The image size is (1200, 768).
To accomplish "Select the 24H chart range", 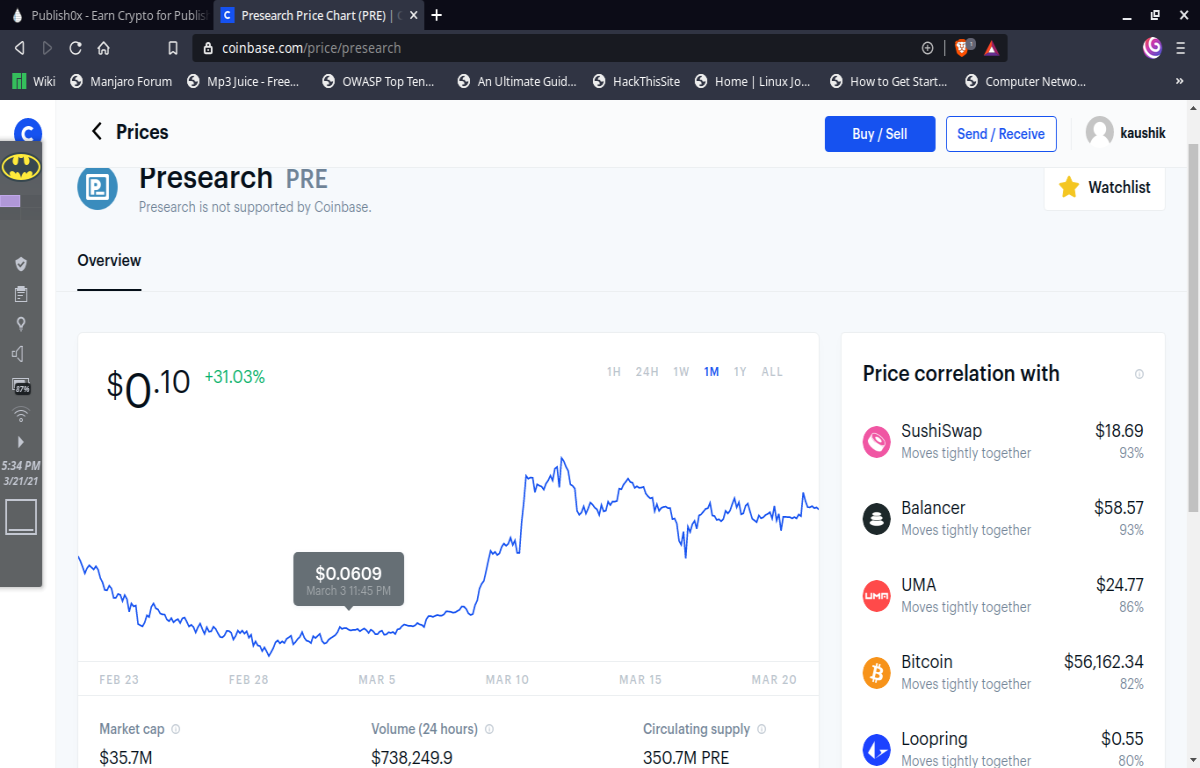I will (647, 372).
